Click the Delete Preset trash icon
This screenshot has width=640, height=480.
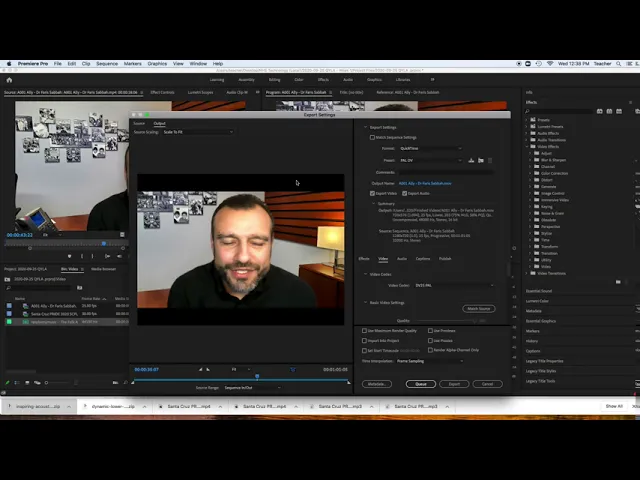pos(490,160)
